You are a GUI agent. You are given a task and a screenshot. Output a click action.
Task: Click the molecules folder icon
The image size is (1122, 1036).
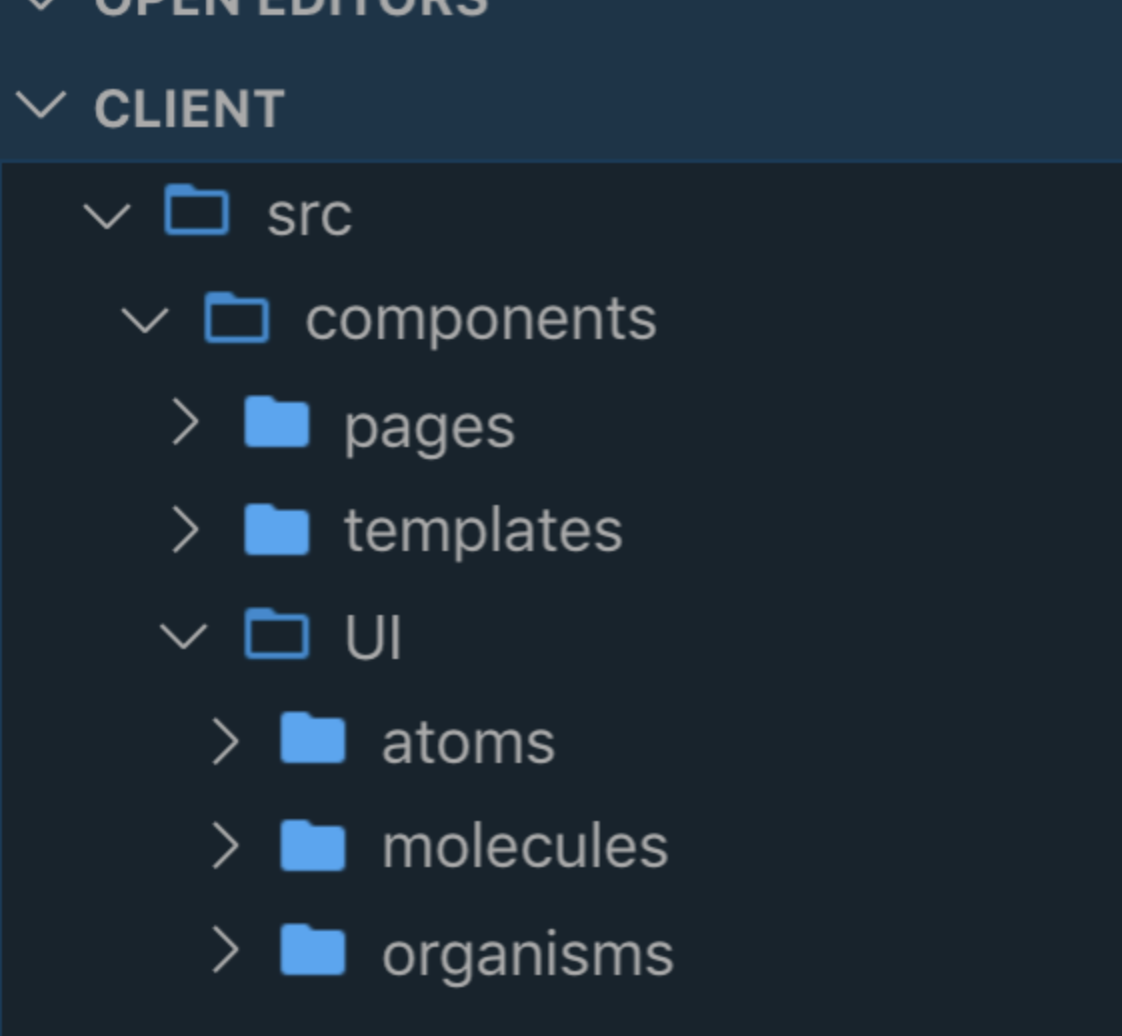tap(313, 846)
